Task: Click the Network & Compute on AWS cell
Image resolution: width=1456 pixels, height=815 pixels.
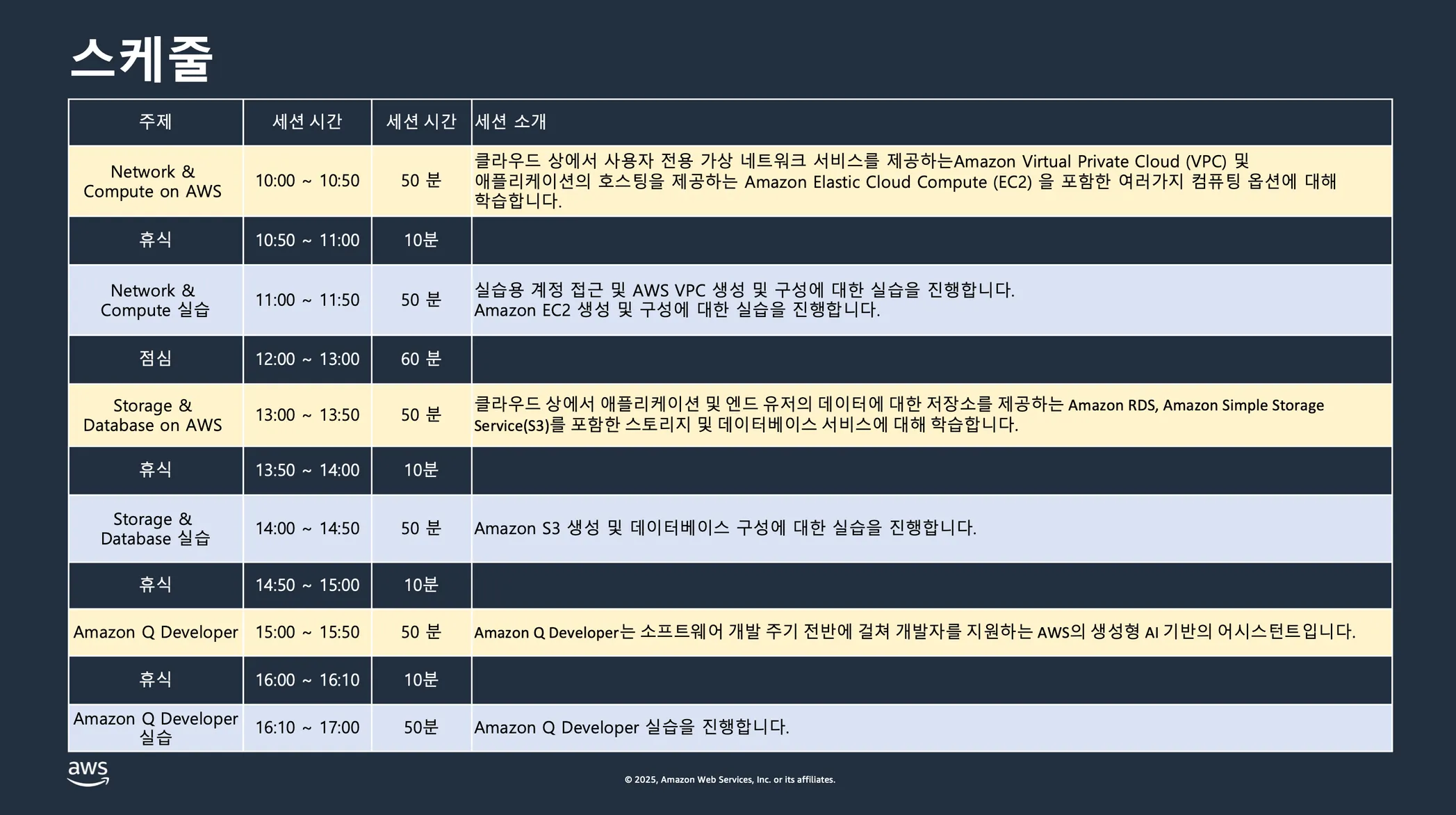Action: point(153,181)
